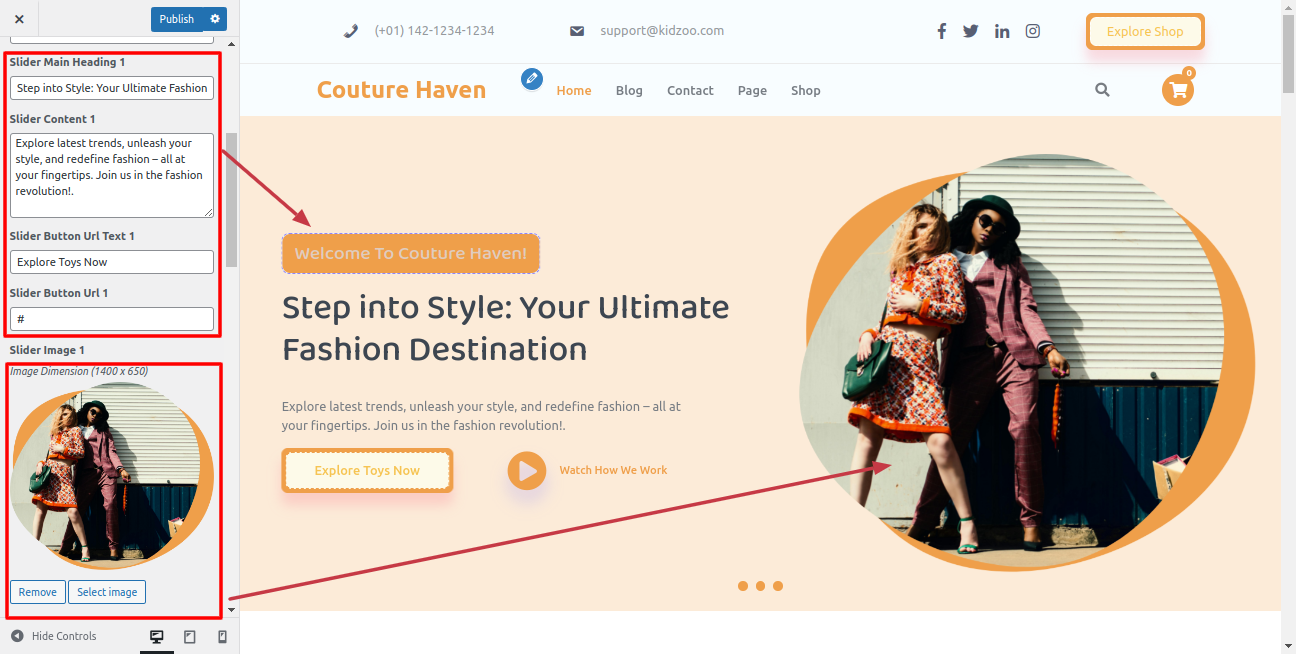Open the LinkedIn social icon
This screenshot has width=1296, height=654.
(x=1002, y=31)
